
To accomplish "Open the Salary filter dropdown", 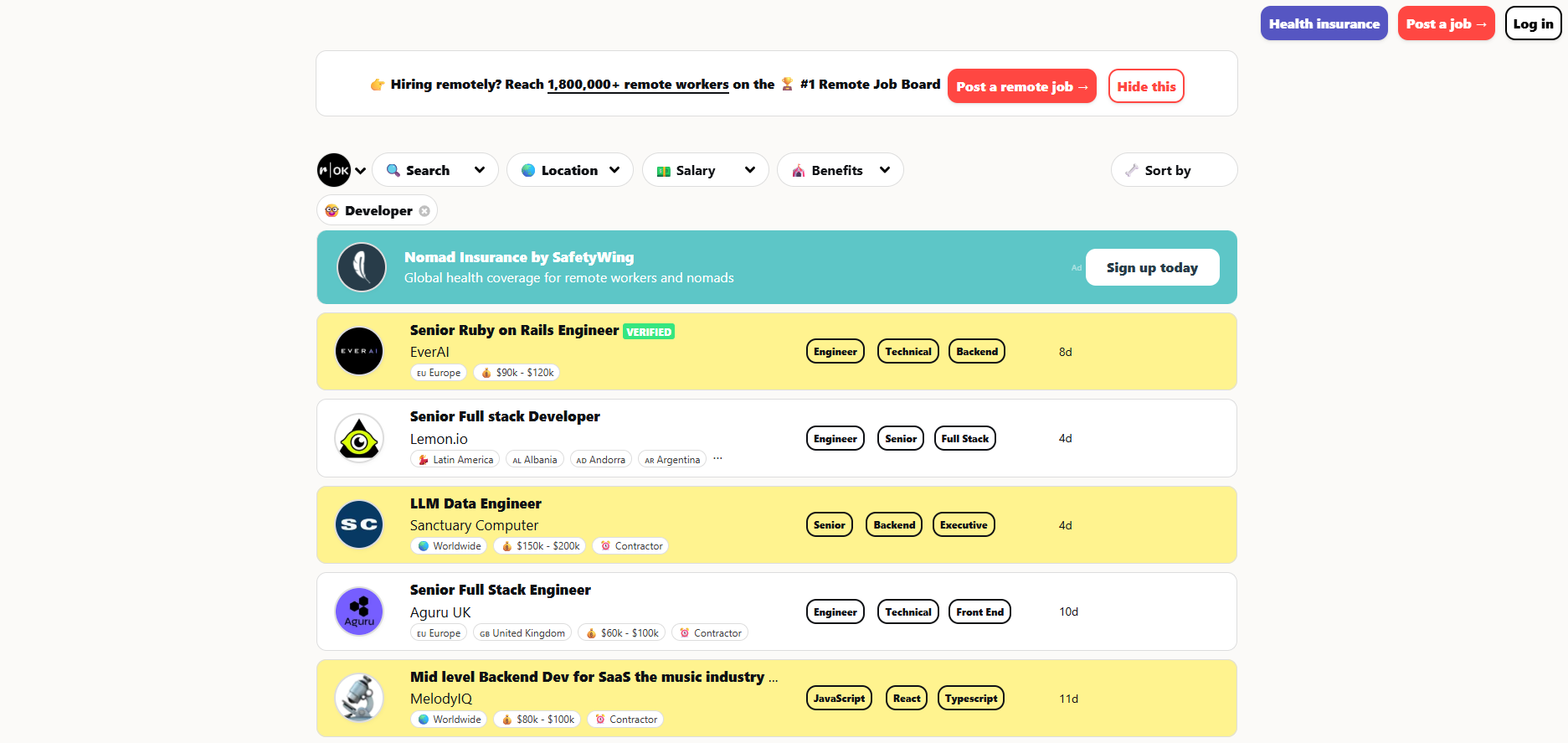I will pyautogui.click(x=706, y=170).
